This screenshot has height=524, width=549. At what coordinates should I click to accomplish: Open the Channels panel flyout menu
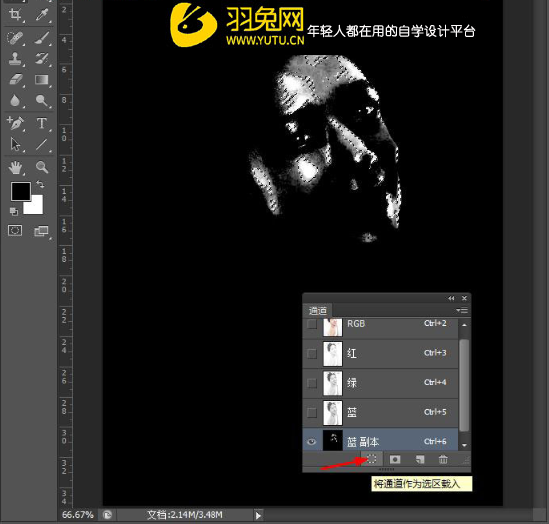[x=461, y=310]
